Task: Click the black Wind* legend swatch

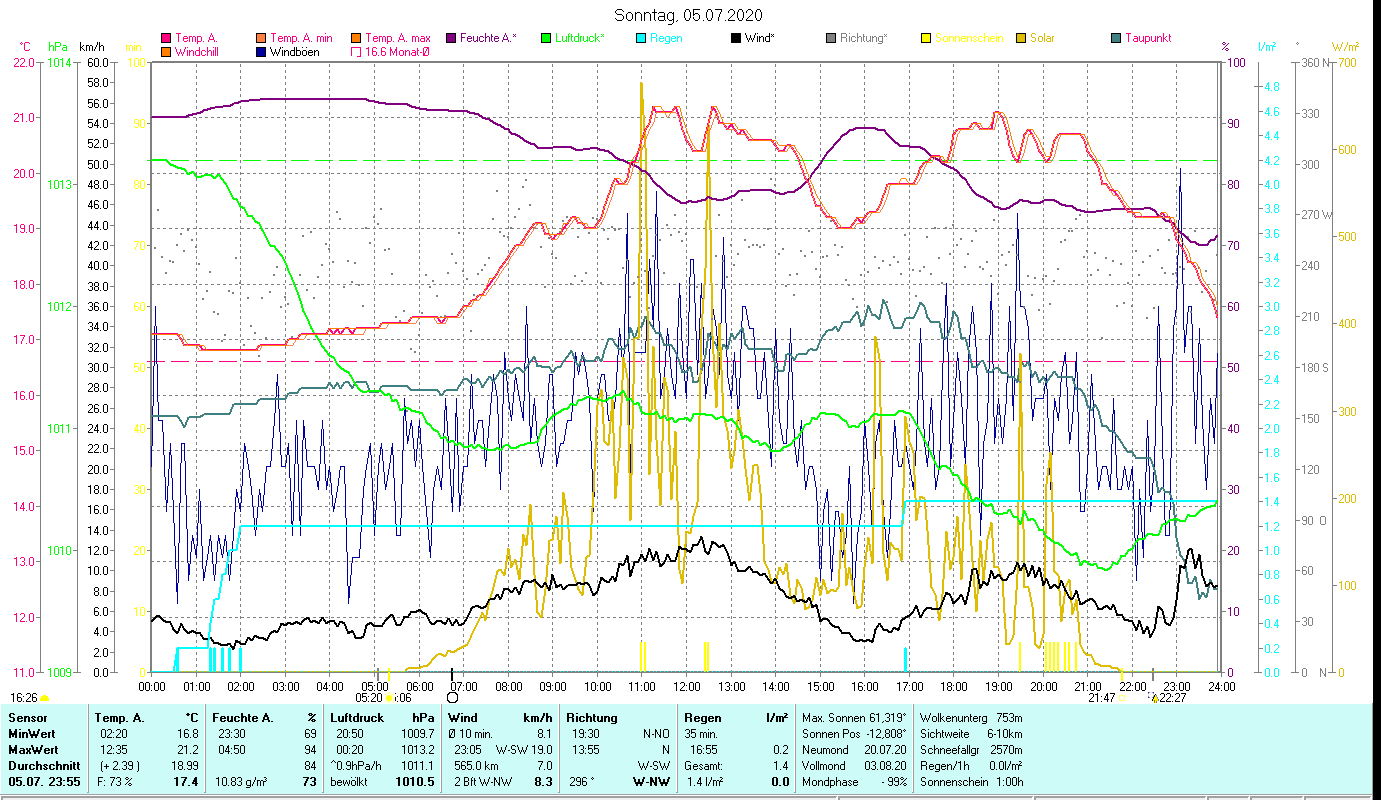Action: (737, 39)
